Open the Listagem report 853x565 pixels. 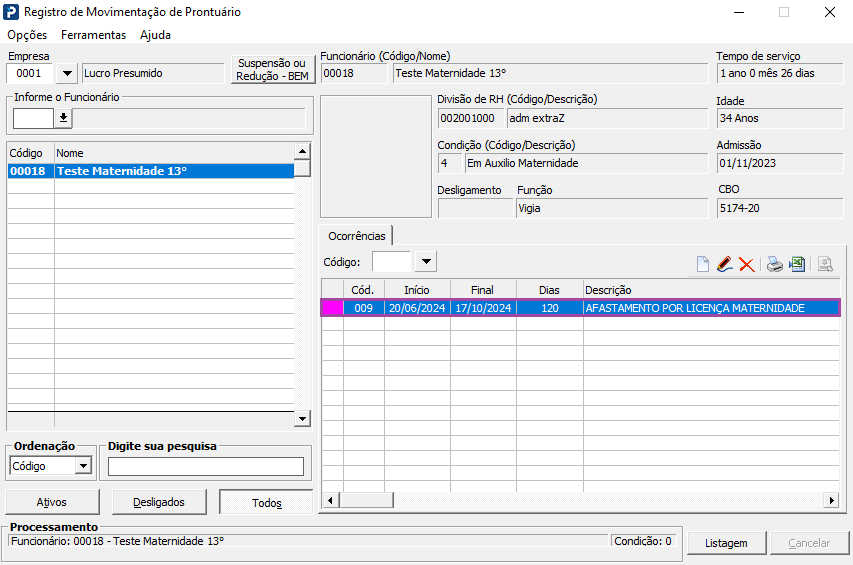[x=726, y=543]
